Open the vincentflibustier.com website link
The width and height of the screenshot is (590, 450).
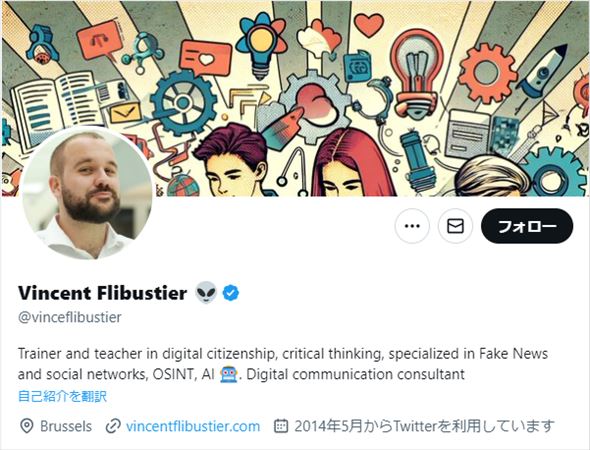click(193, 426)
